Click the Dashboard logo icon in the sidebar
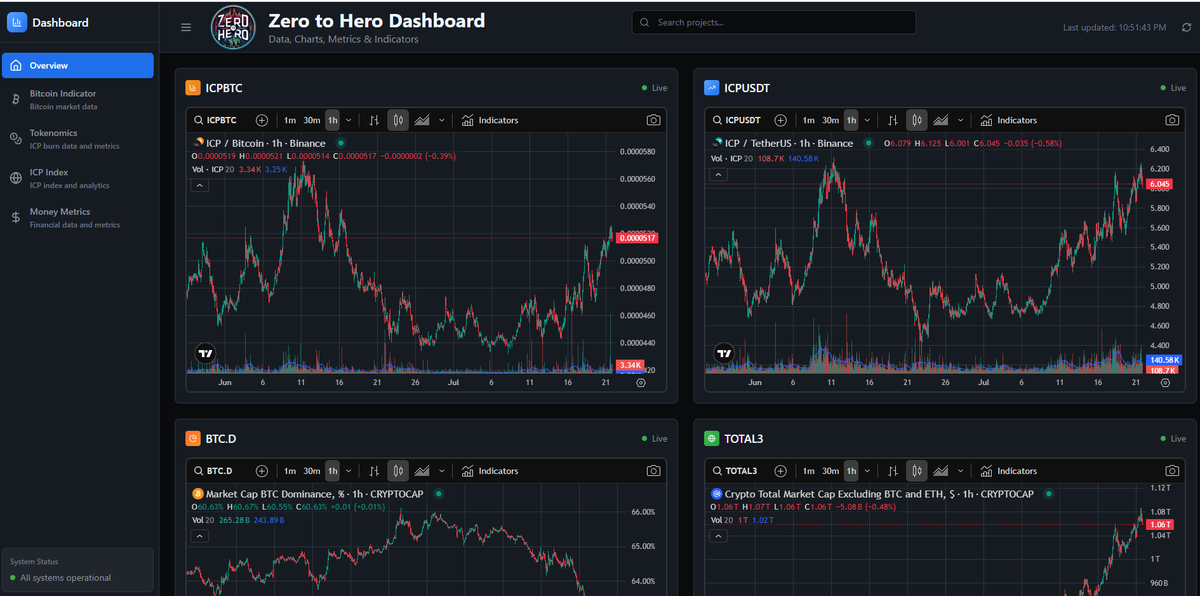The height and width of the screenshot is (596, 1200). [17, 22]
